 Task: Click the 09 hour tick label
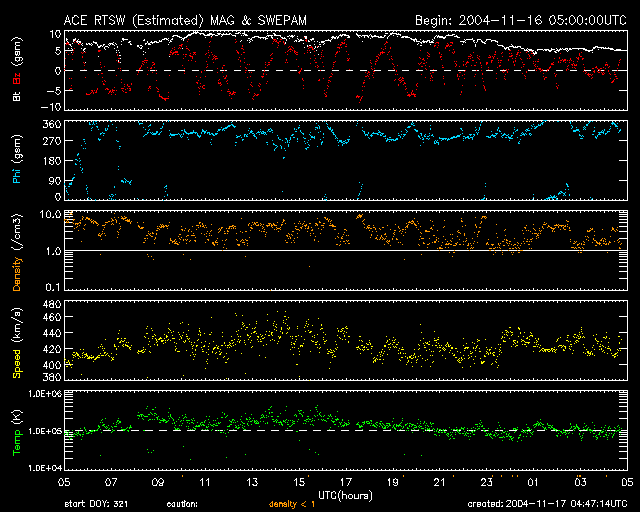pyautogui.click(x=157, y=482)
